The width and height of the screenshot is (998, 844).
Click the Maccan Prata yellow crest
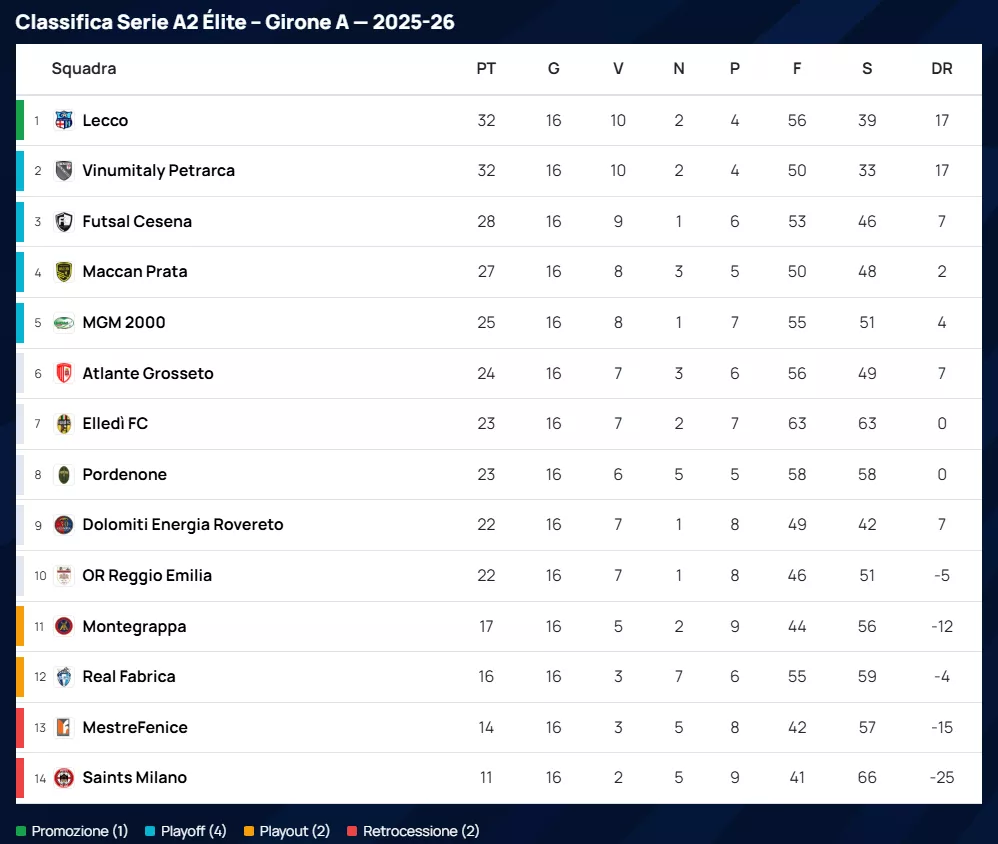pos(64,272)
